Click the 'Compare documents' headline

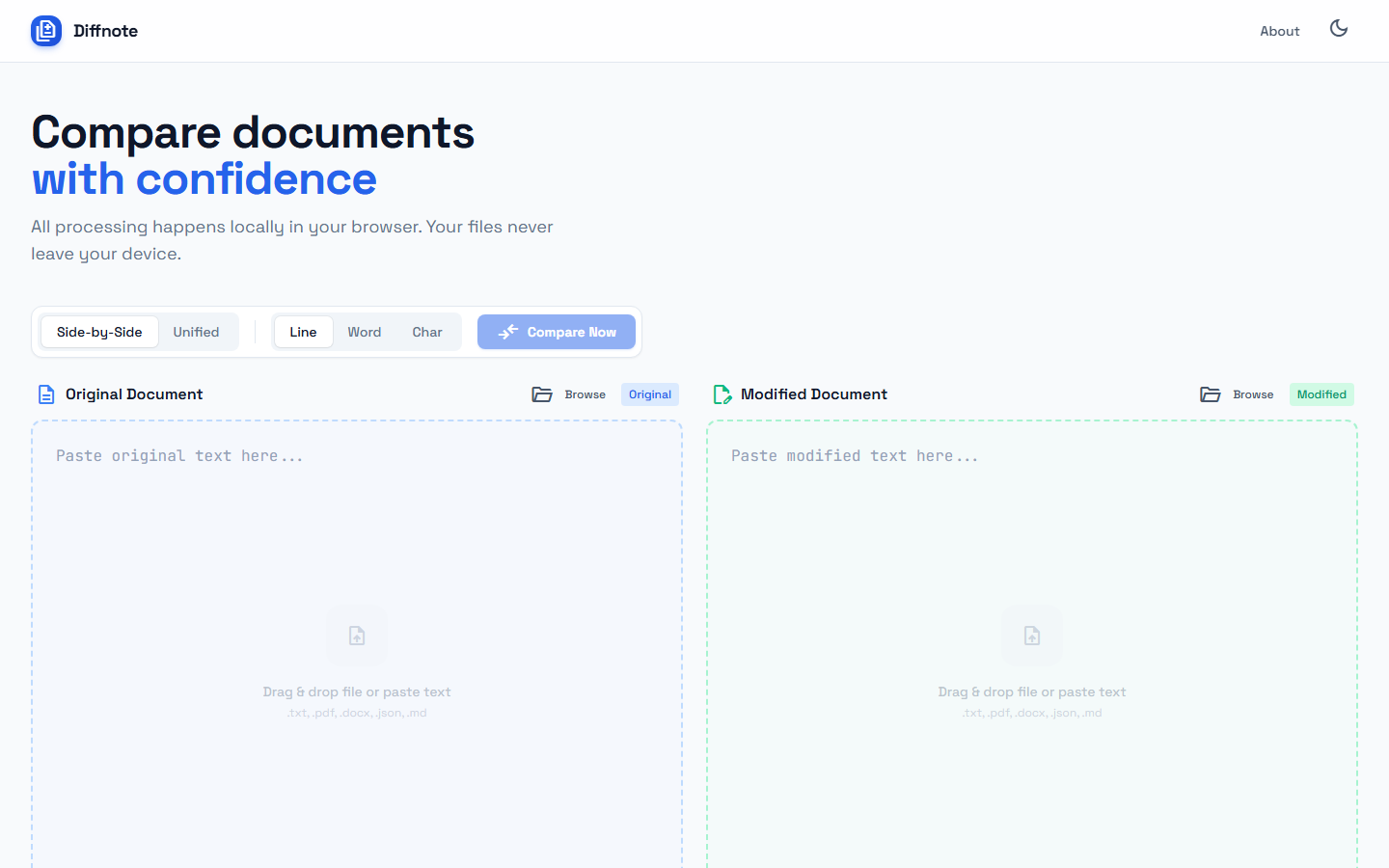253,132
